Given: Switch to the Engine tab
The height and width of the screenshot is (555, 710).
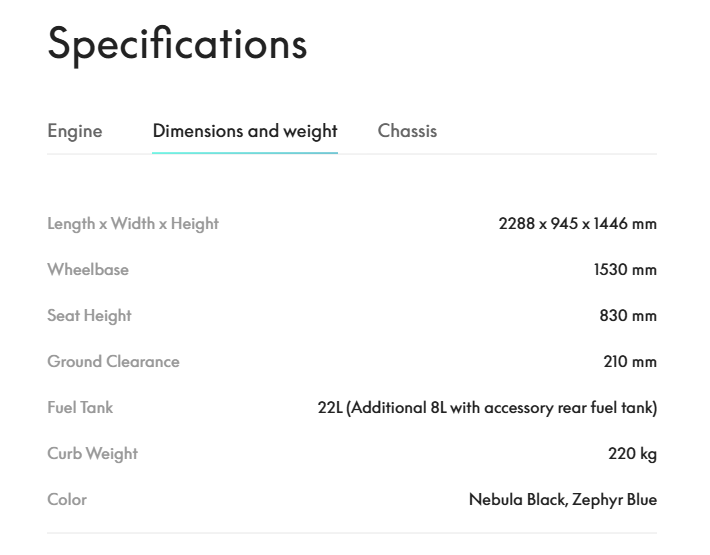Looking at the screenshot, I should click(x=75, y=131).
